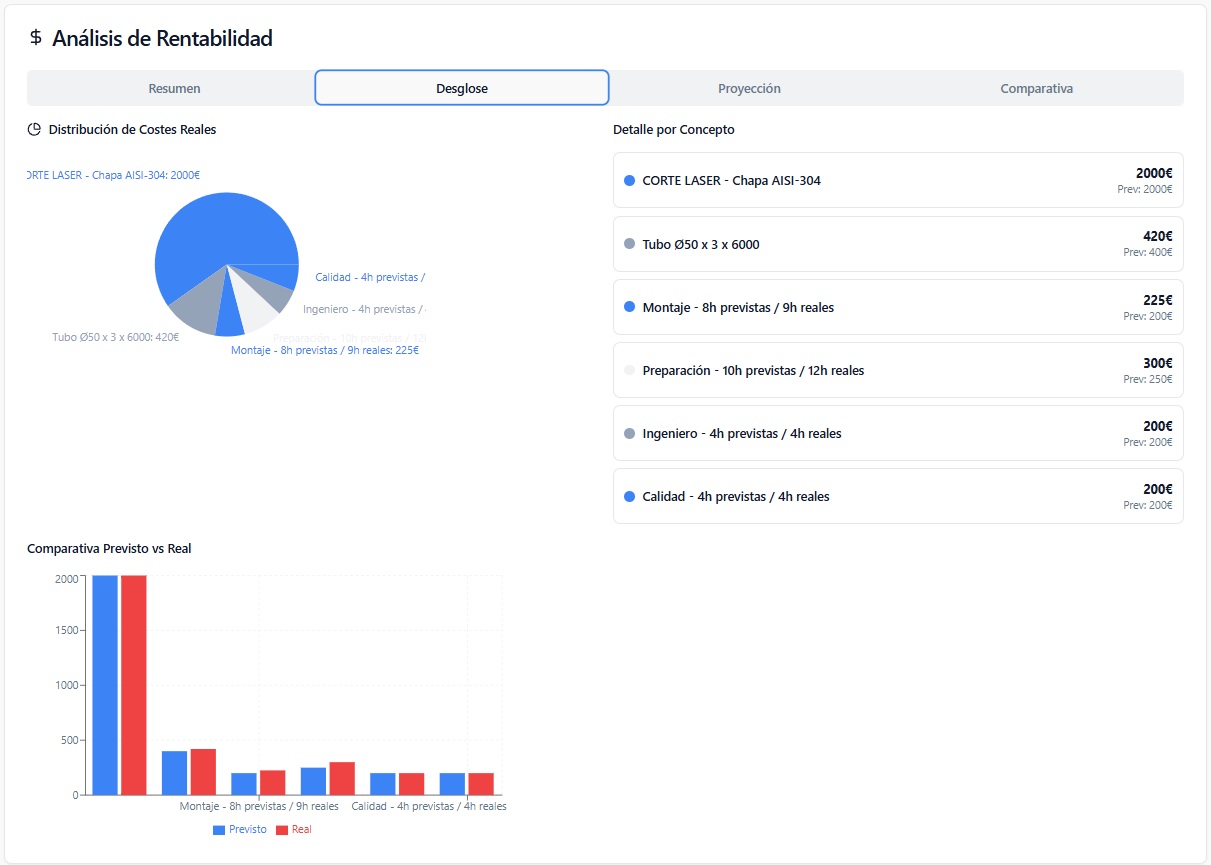Click the gray dot next to Tubo Ø50 row
This screenshot has width=1211, height=865.
click(x=629, y=244)
